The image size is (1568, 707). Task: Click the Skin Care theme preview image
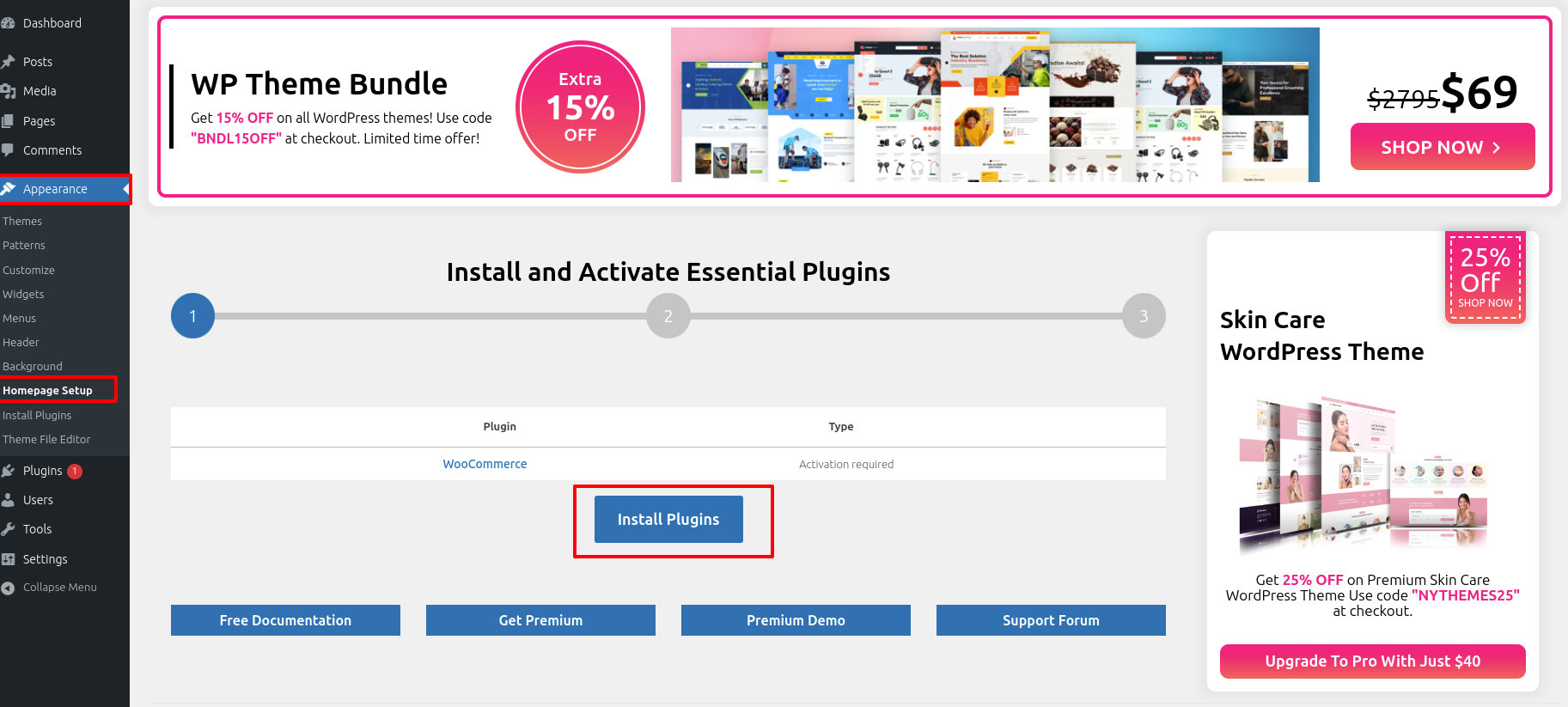[x=1364, y=475]
